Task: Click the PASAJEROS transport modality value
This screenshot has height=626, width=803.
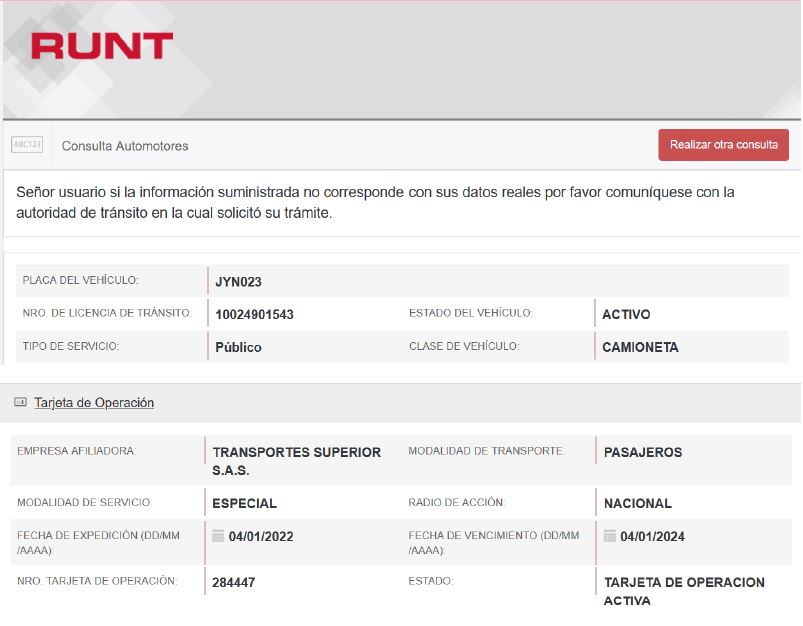Action: point(643,452)
